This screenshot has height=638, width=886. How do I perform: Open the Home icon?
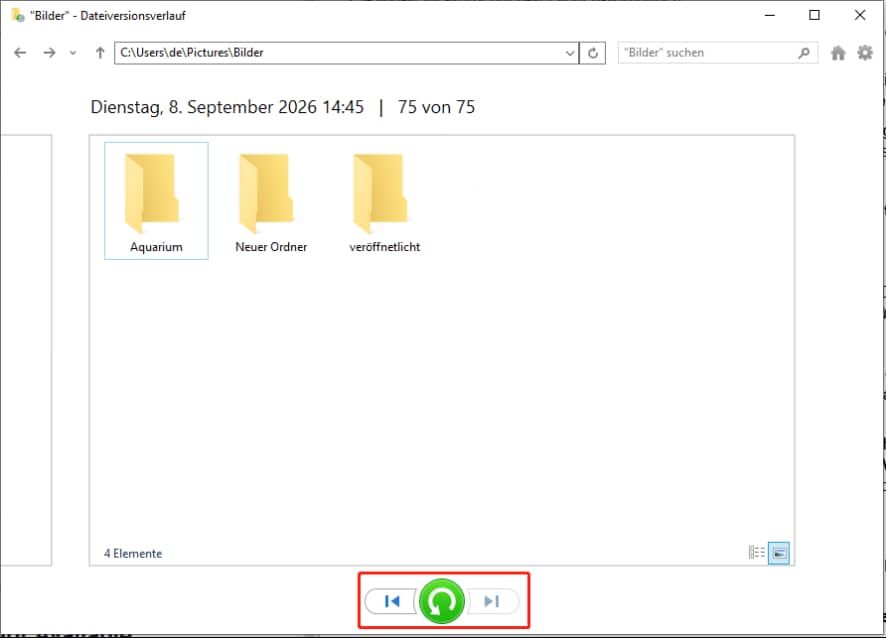coord(838,53)
